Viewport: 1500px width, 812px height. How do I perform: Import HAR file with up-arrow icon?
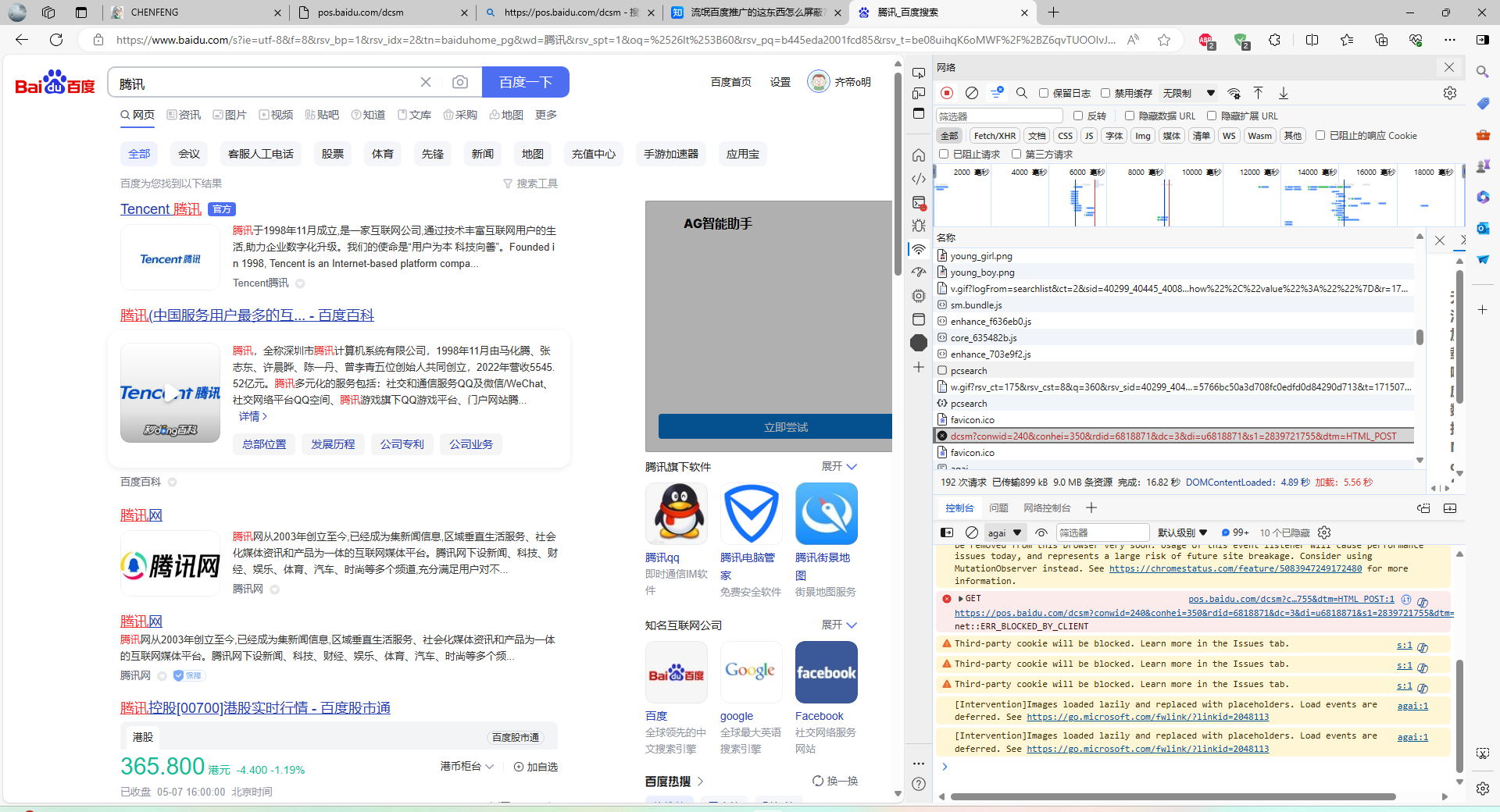pyautogui.click(x=1259, y=93)
